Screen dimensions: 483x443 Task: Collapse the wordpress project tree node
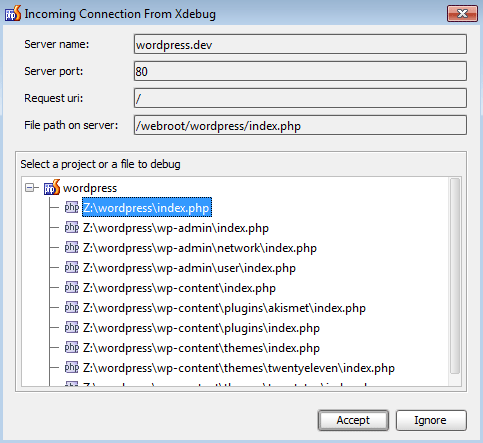tap(30, 188)
